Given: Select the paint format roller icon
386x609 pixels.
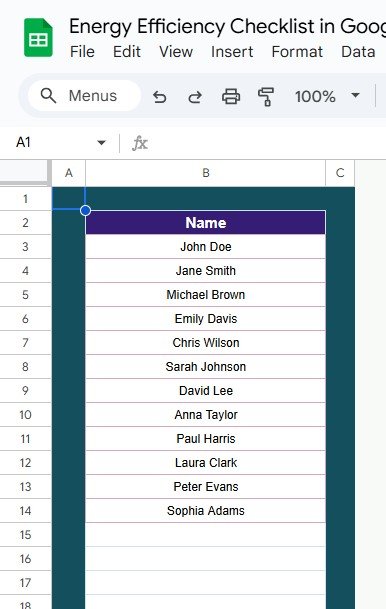Looking at the screenshot, I should 266,96.
